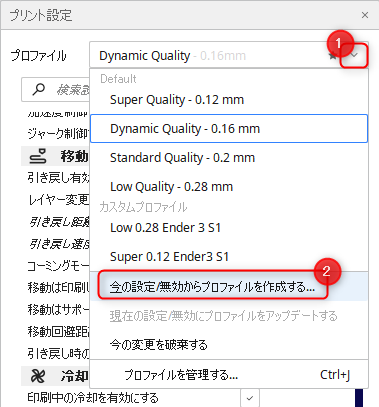
Task: Click 今の設定/無効からプロファイルを作成する
Action: click(229, 286)
